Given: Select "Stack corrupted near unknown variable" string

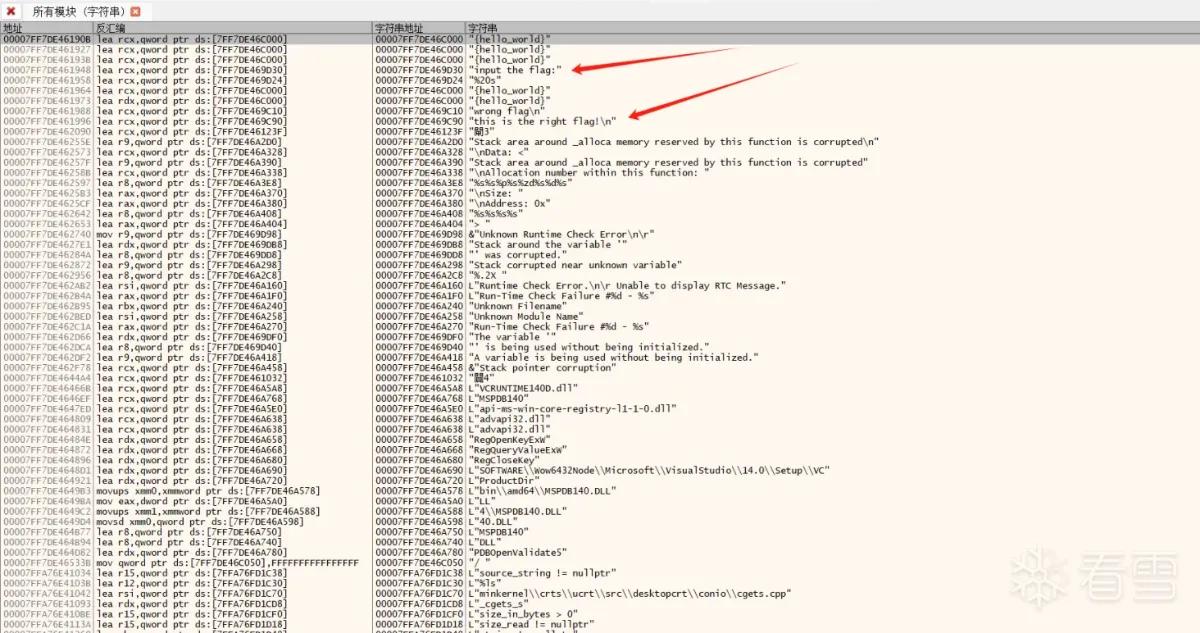Looking at the screenshot, I should (575, 265).
